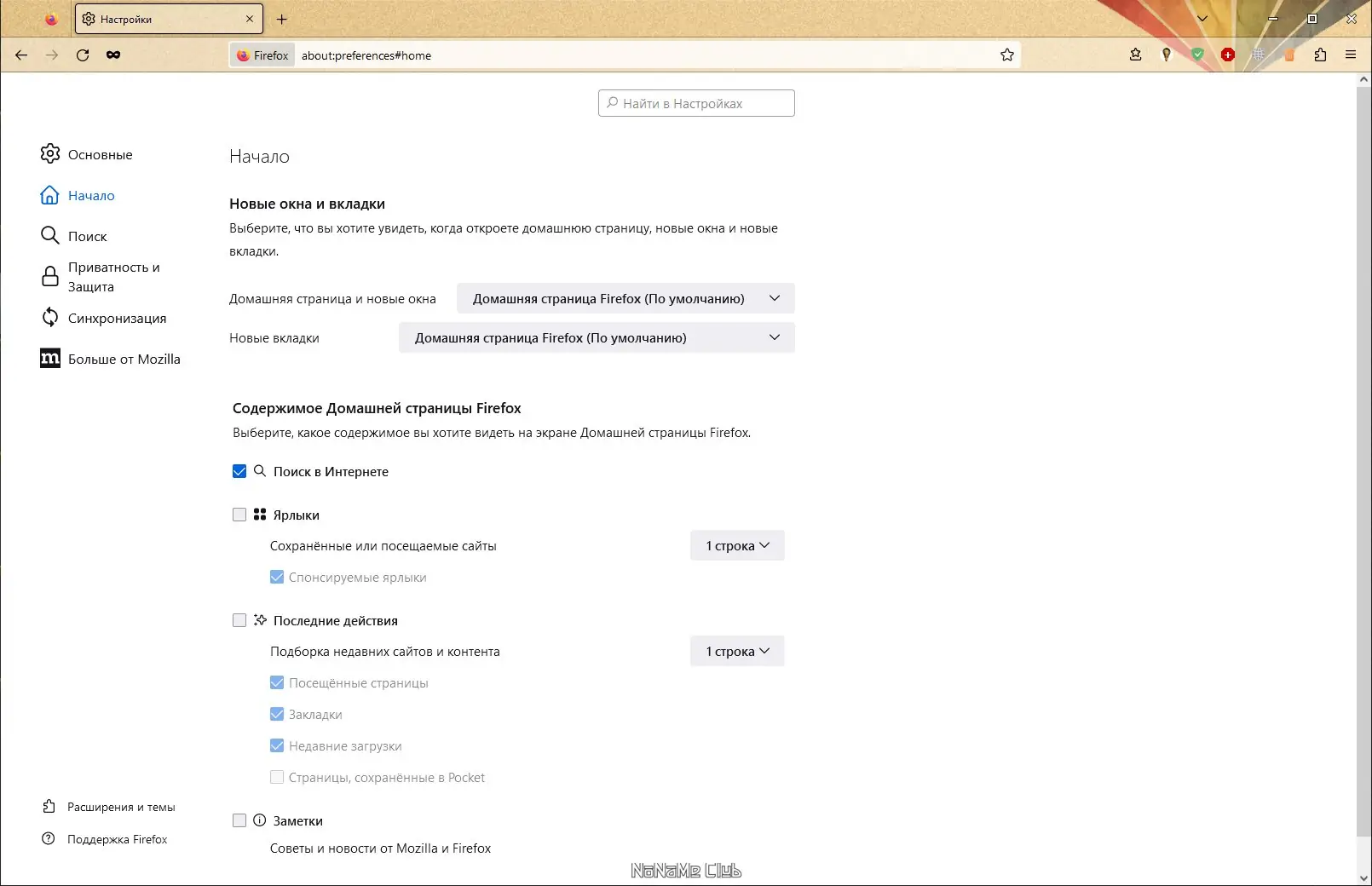Open Ярлыки row count dropdown

coord(737,545)
